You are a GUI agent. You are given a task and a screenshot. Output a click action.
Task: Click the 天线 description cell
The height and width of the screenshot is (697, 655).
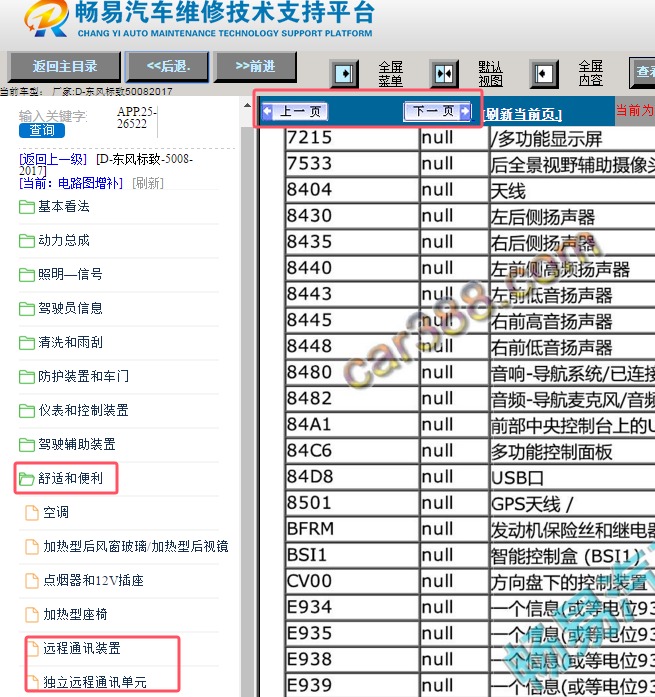[572, 190]
